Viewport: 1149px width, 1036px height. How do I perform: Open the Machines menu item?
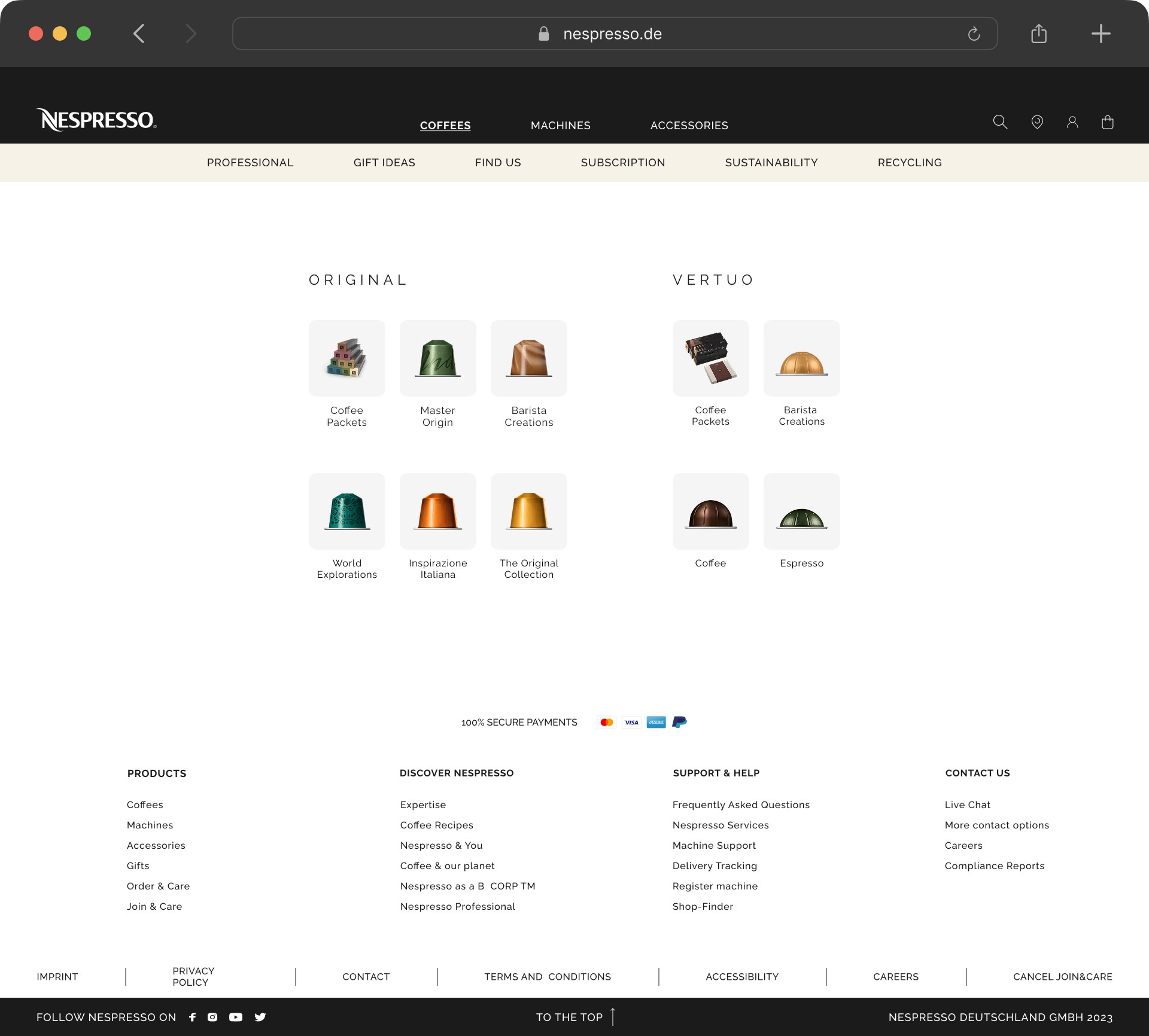coord(560,126)
